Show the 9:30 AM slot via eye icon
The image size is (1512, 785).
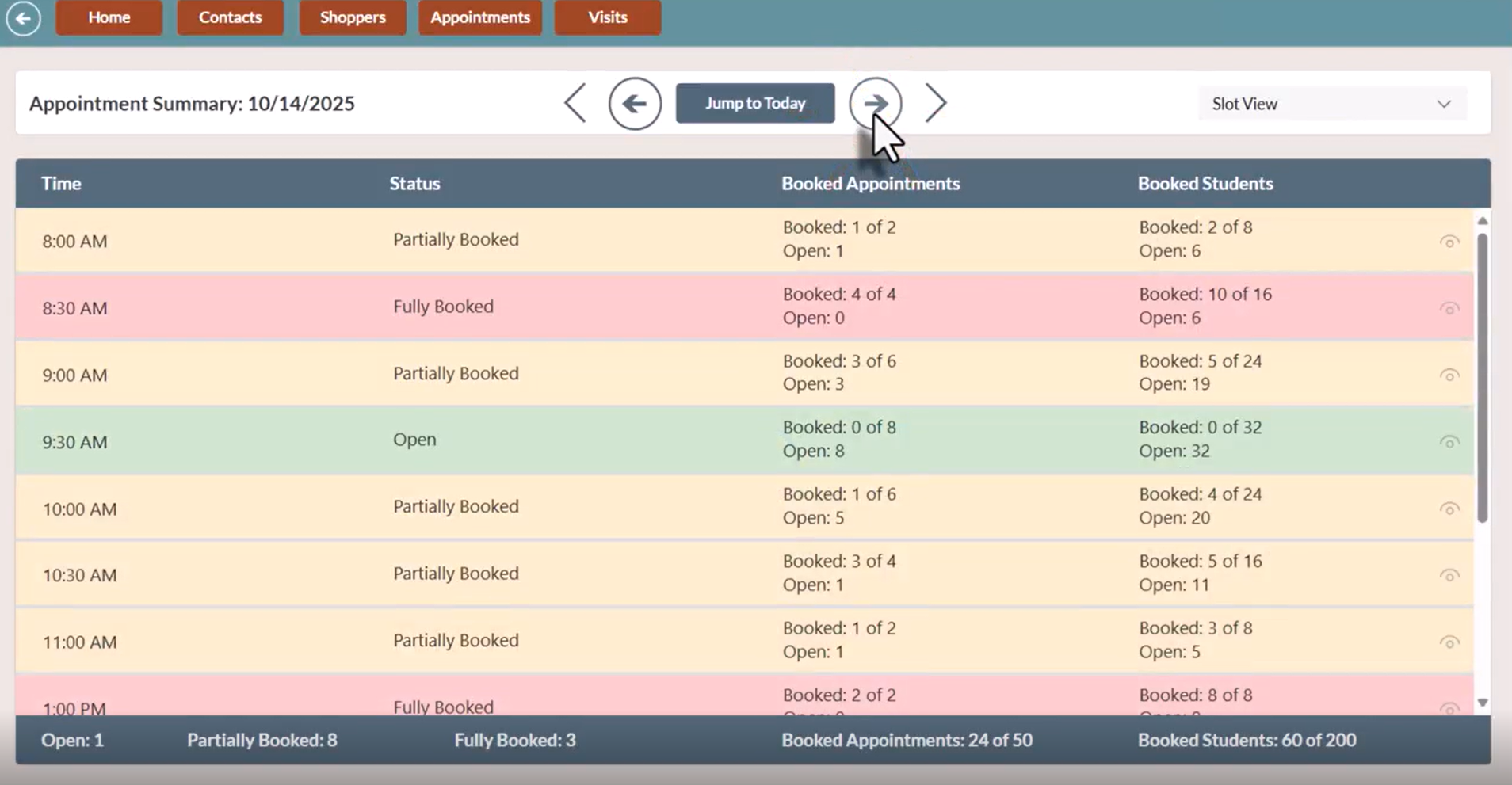point(1449,442)
